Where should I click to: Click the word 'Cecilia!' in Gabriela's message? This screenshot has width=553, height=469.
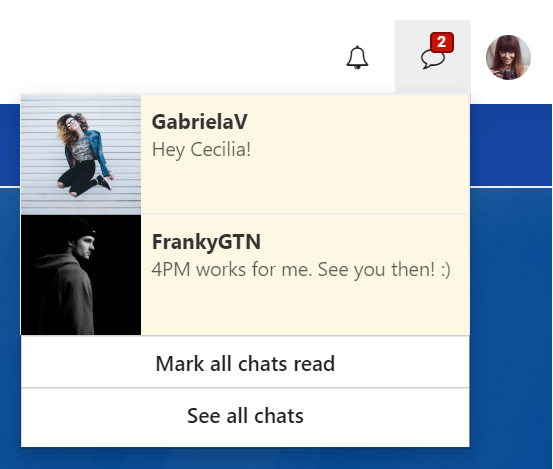click(x=221, y=149)
